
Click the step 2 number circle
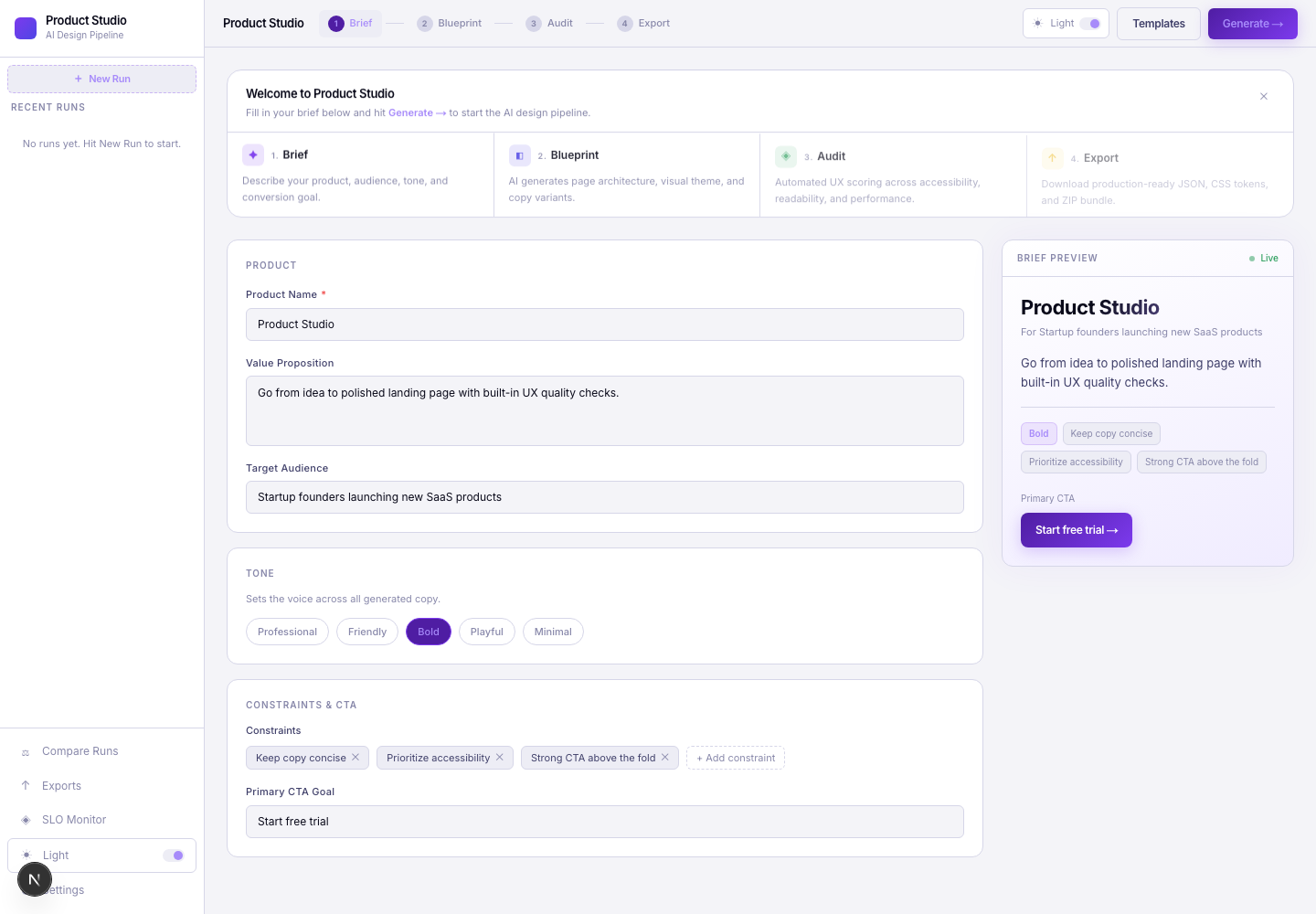click(x=425, y=24)
